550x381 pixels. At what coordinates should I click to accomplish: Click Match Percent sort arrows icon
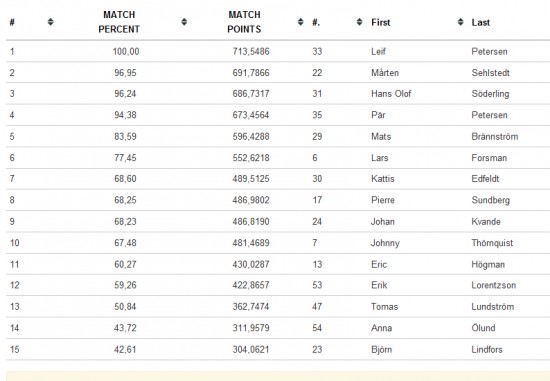tap(184, 22)
